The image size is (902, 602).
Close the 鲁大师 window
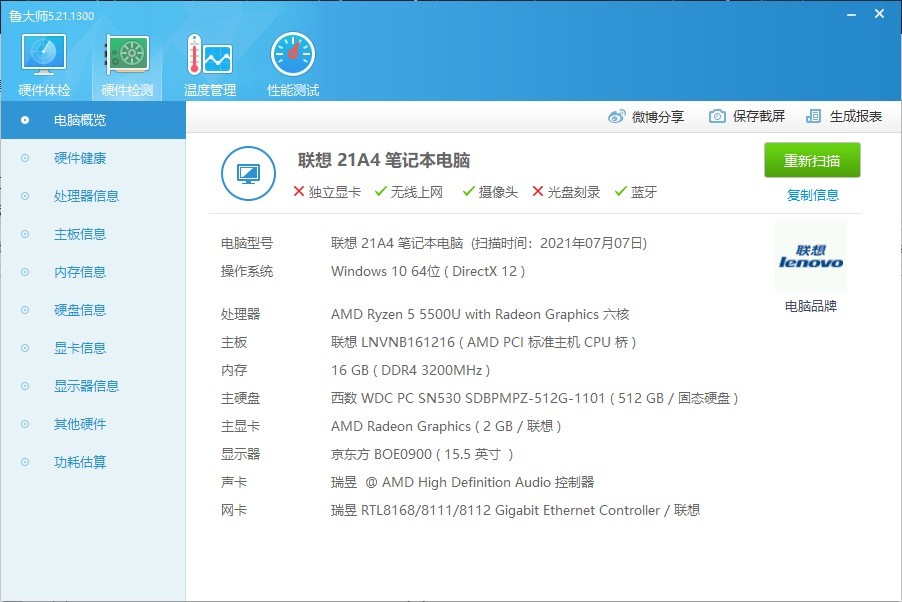click(x=880, y=14)
